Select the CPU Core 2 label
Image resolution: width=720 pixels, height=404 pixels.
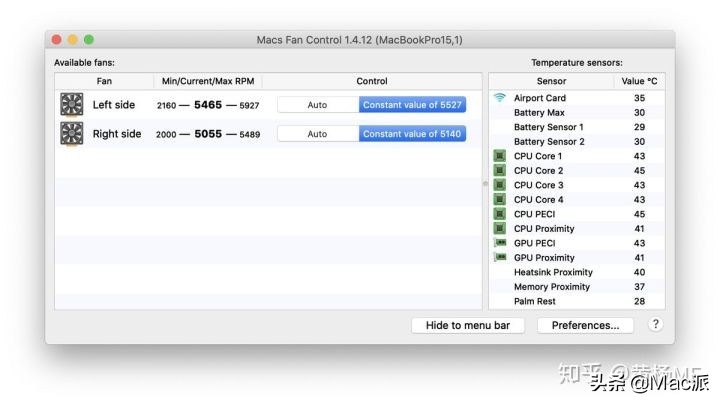coord(538,170)
